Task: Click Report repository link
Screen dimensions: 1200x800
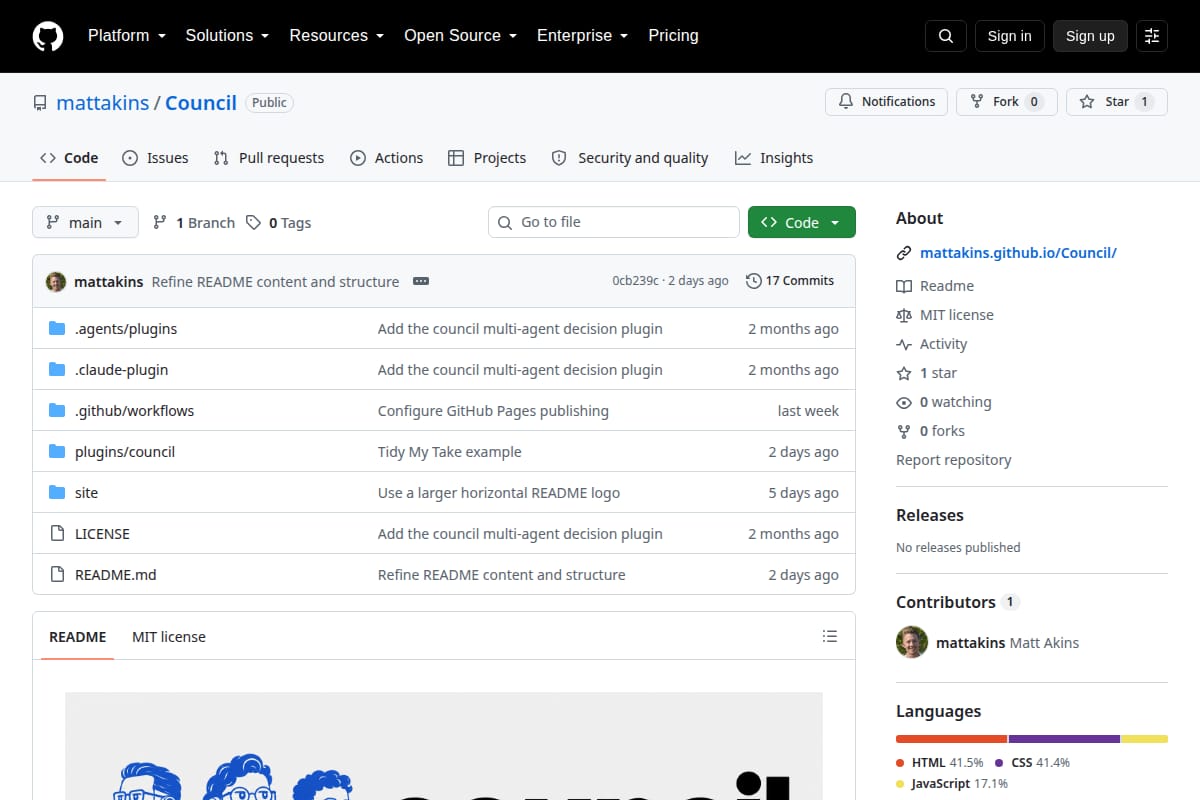Action: click(953, 460)
